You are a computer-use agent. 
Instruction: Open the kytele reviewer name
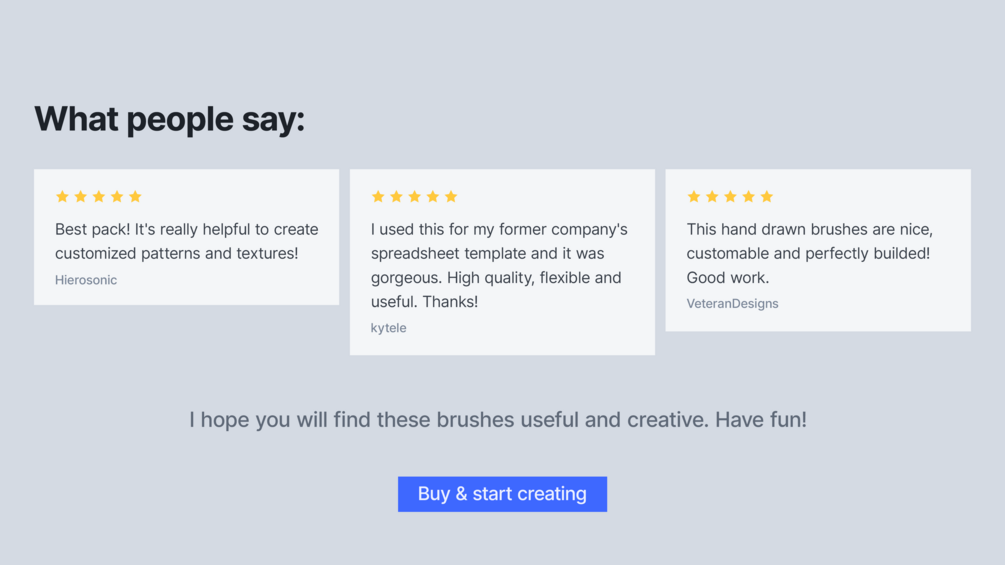click(388, 328)
